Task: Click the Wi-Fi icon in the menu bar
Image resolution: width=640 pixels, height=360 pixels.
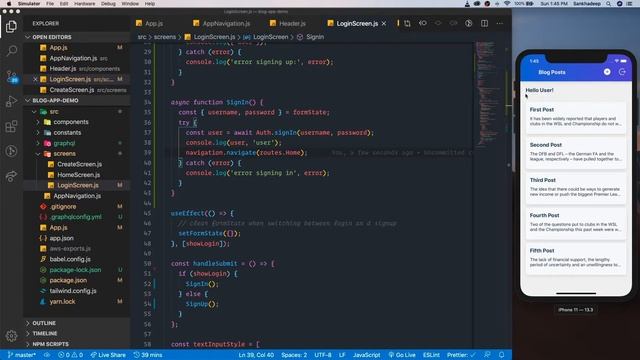Action: pos(507,4)
